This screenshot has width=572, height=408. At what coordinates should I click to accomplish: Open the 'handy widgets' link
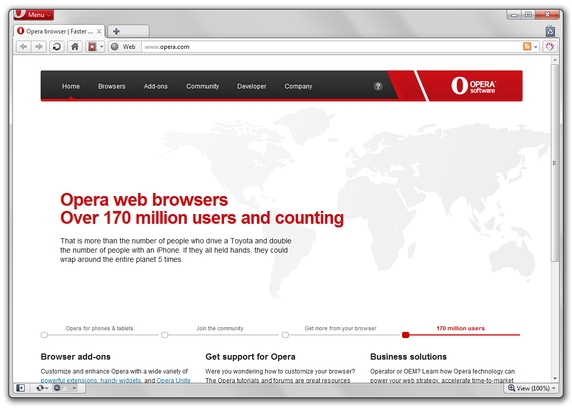click(121, 380)
